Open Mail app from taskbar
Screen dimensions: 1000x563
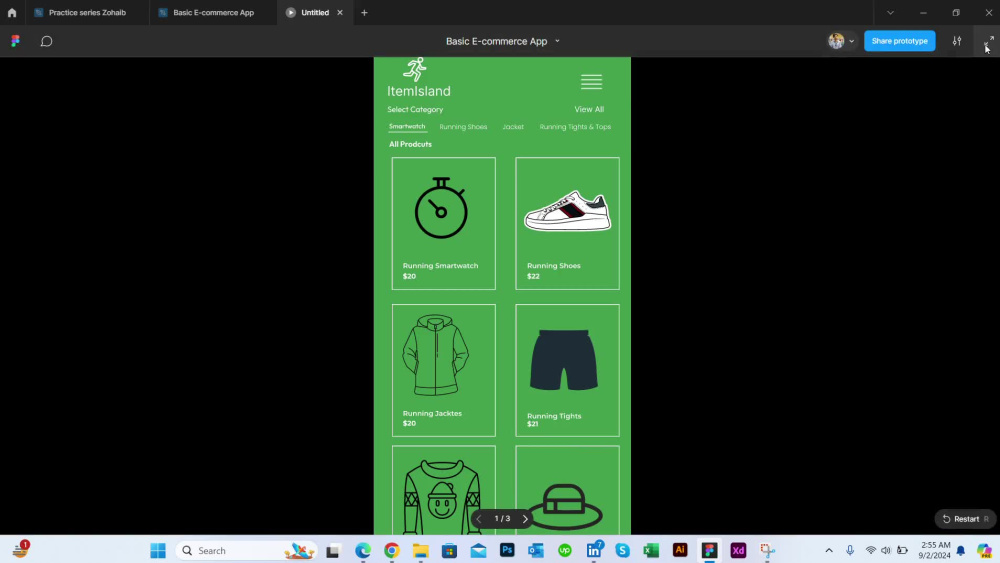(x=478, y=550)
